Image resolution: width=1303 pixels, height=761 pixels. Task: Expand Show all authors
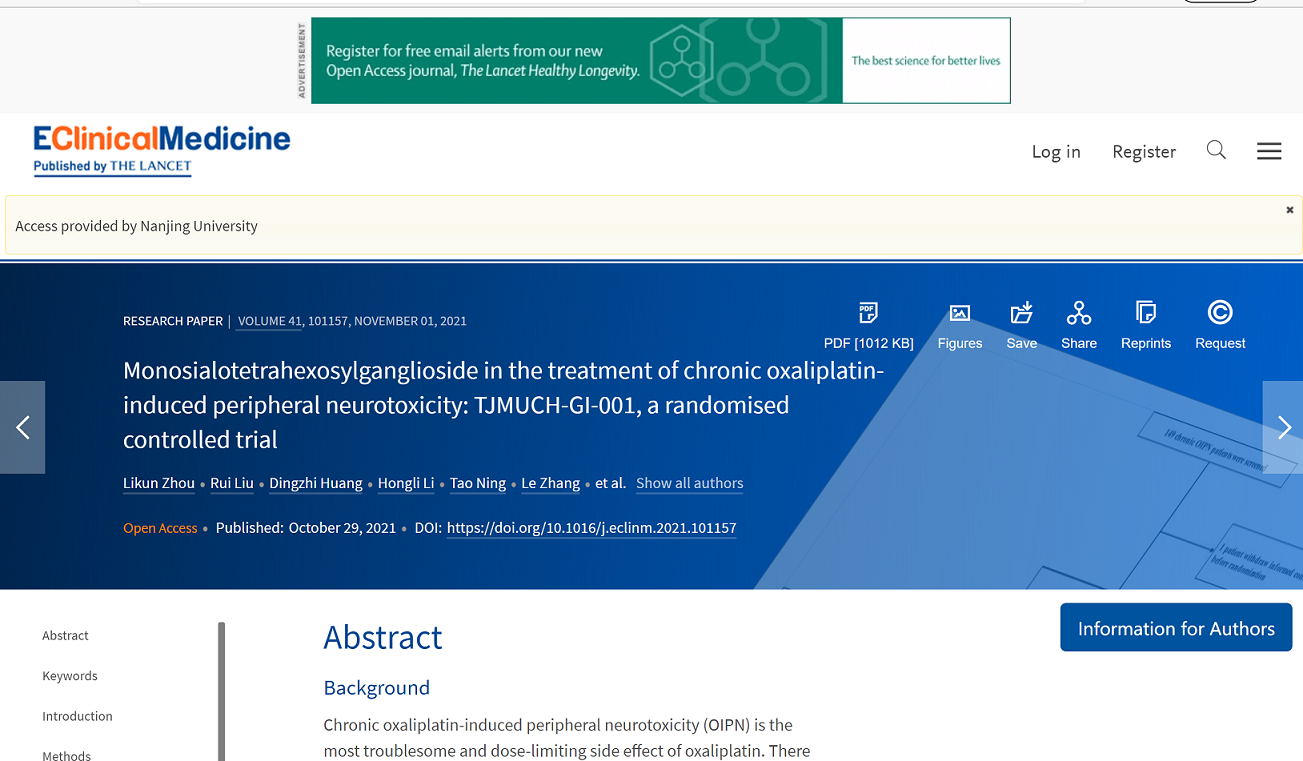[690, 483]
